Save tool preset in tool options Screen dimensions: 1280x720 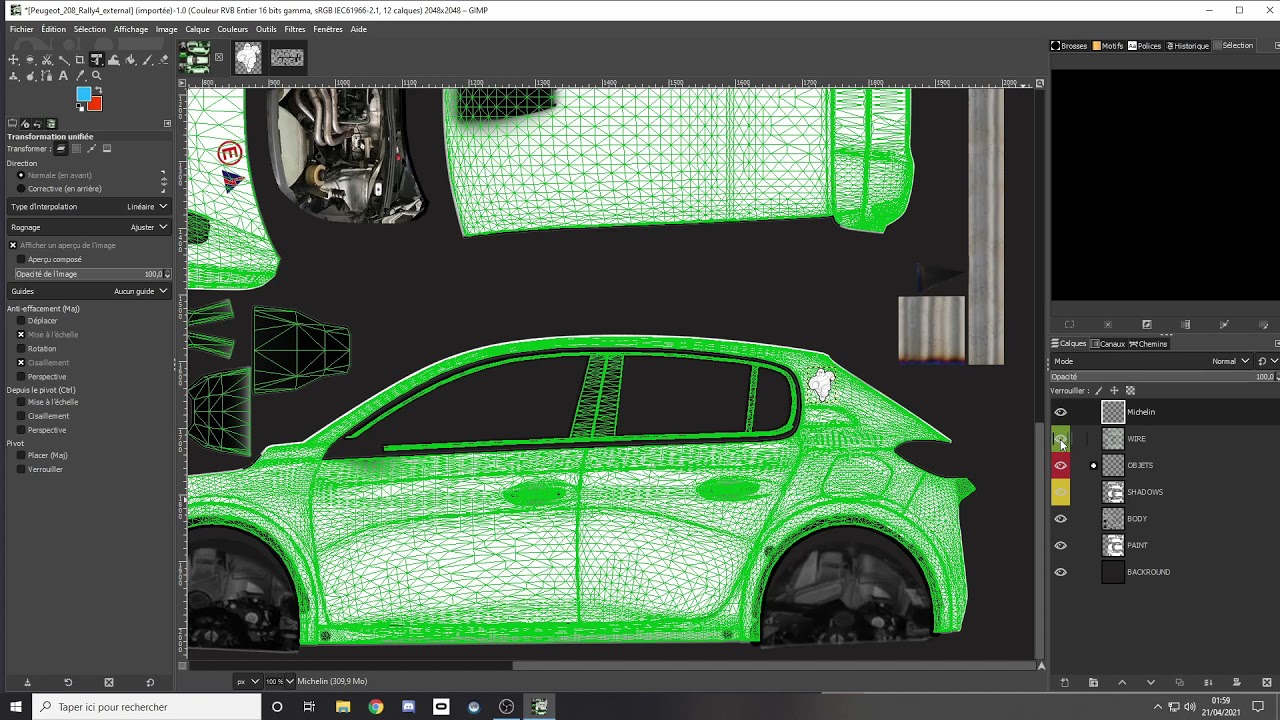click(x=27, y=682)
